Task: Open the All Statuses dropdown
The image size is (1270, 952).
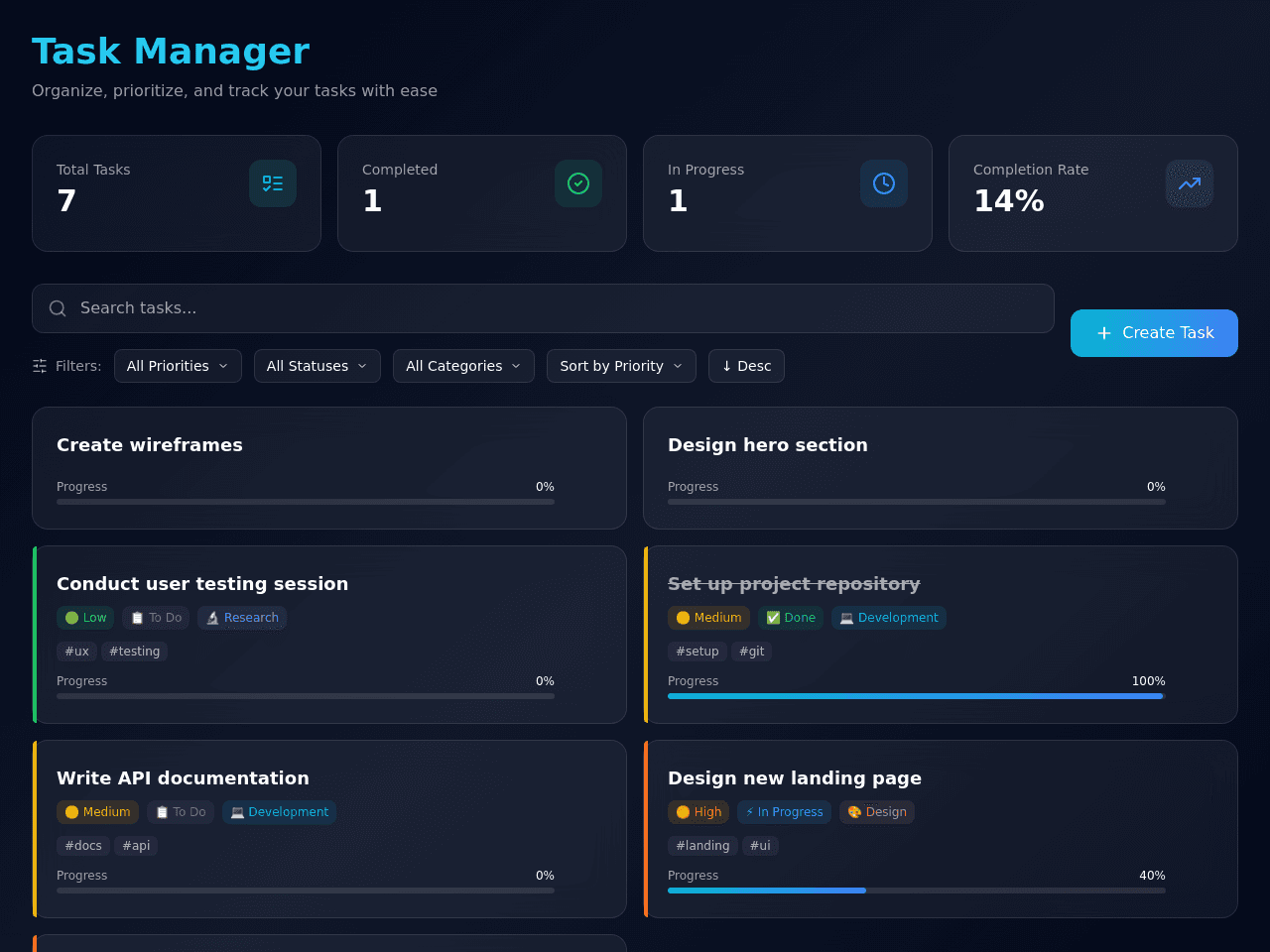Action: pos(317,366)
